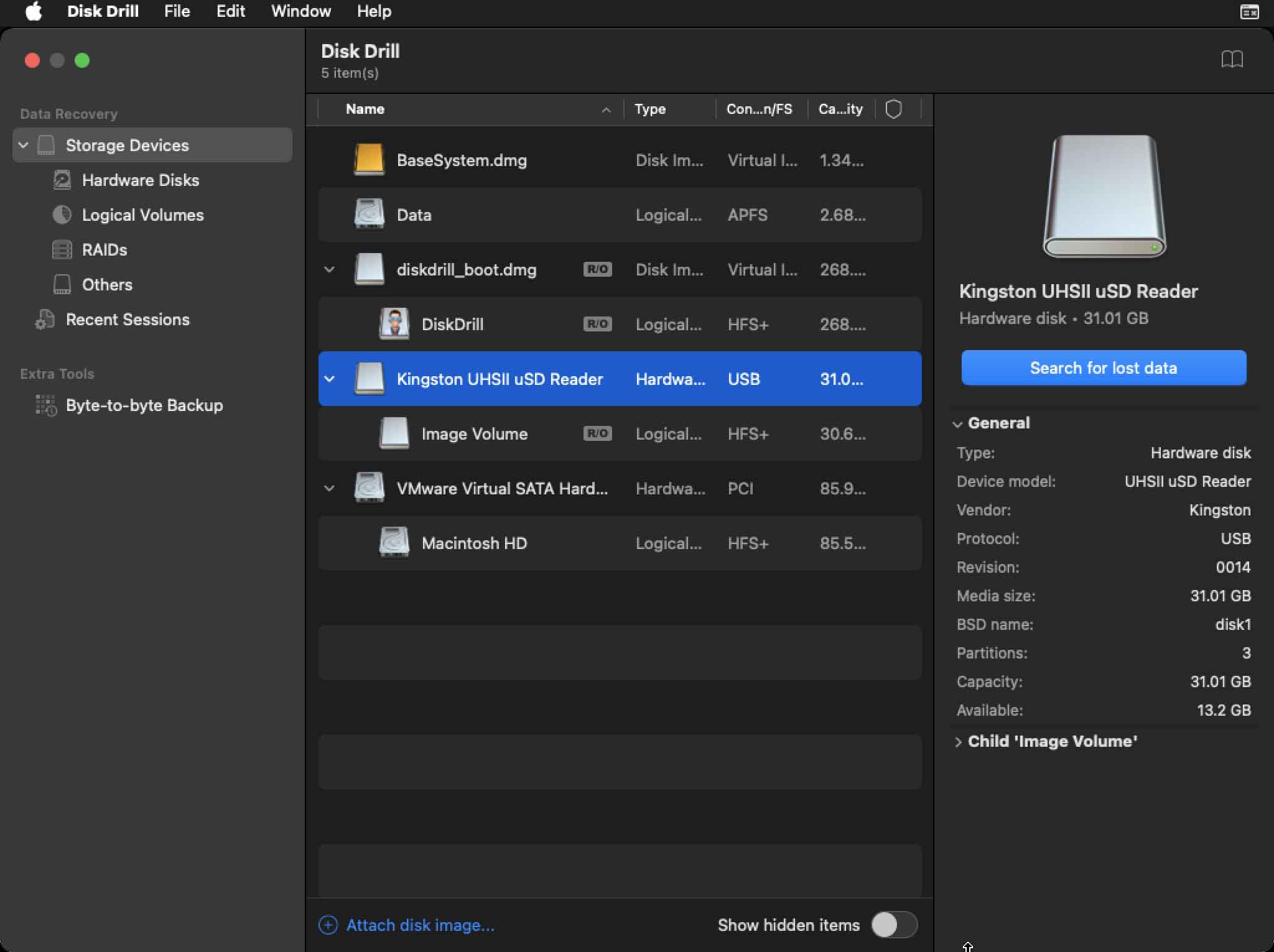Click the menu bar window-switcher icon
1274x952 pixels.
[1249, 11]
